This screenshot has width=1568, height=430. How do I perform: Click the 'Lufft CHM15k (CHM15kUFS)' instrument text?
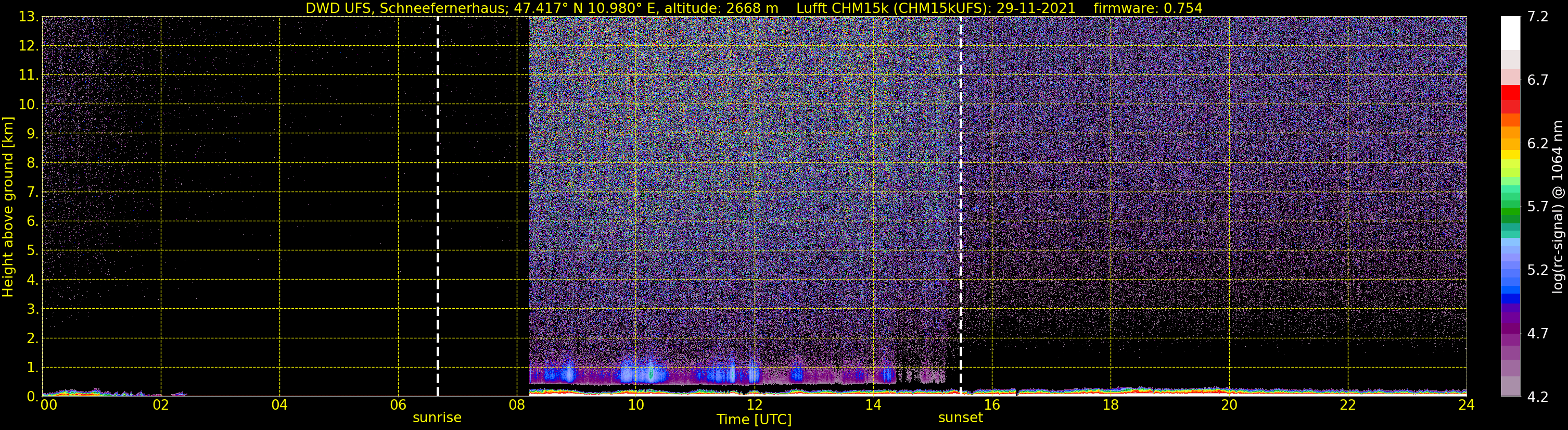point(893,8)
